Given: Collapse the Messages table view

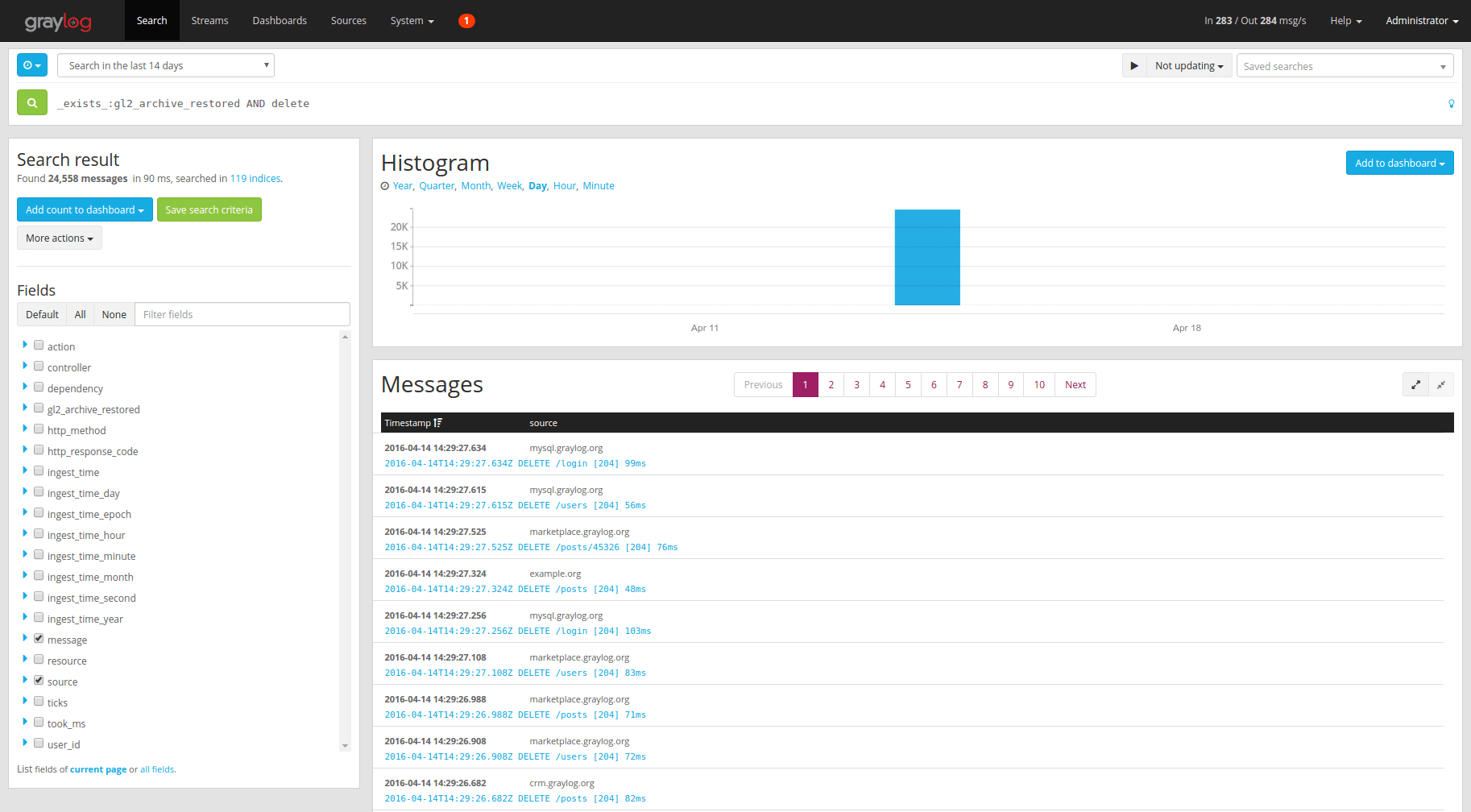Looking at the screenshot, I should (x=1441, y=384).
